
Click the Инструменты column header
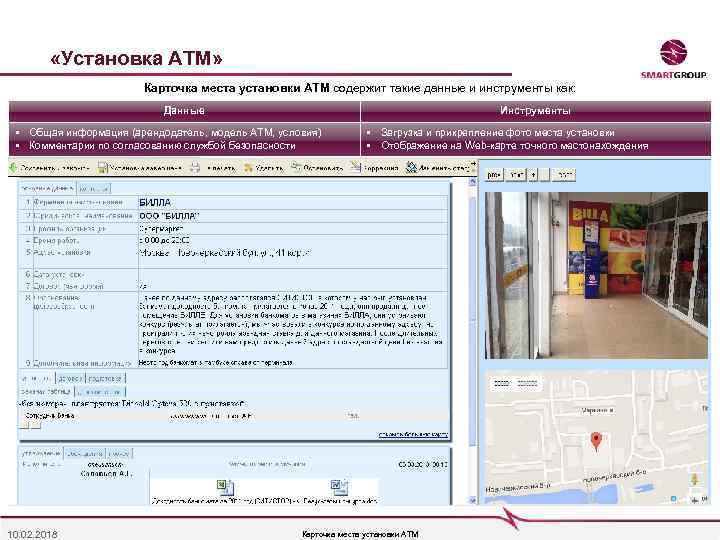pyautogui.click(x=535, y=111)
